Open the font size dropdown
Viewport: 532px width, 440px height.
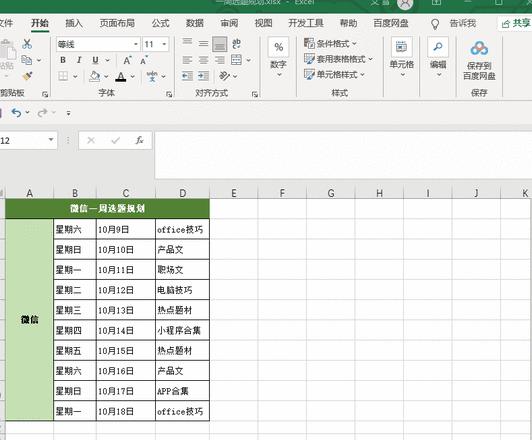click(x=164, y=44)
